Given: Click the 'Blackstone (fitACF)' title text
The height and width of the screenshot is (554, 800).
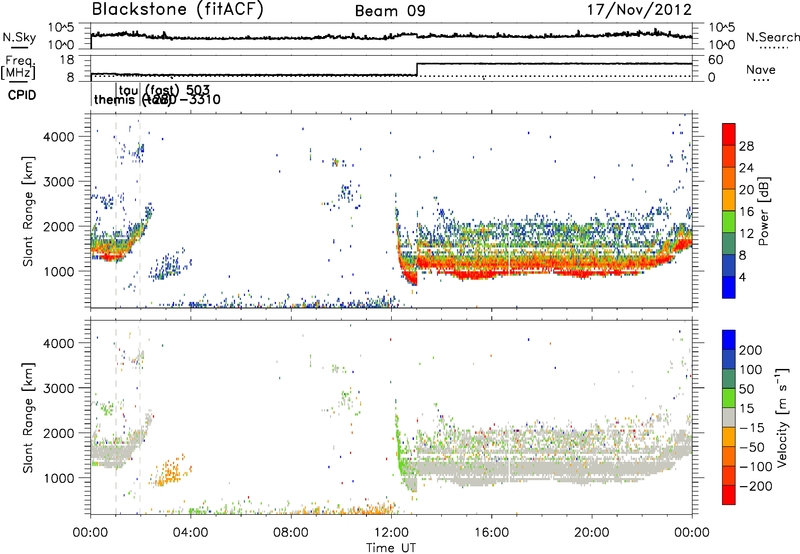Looking at the screenshot, I should 177,10.
